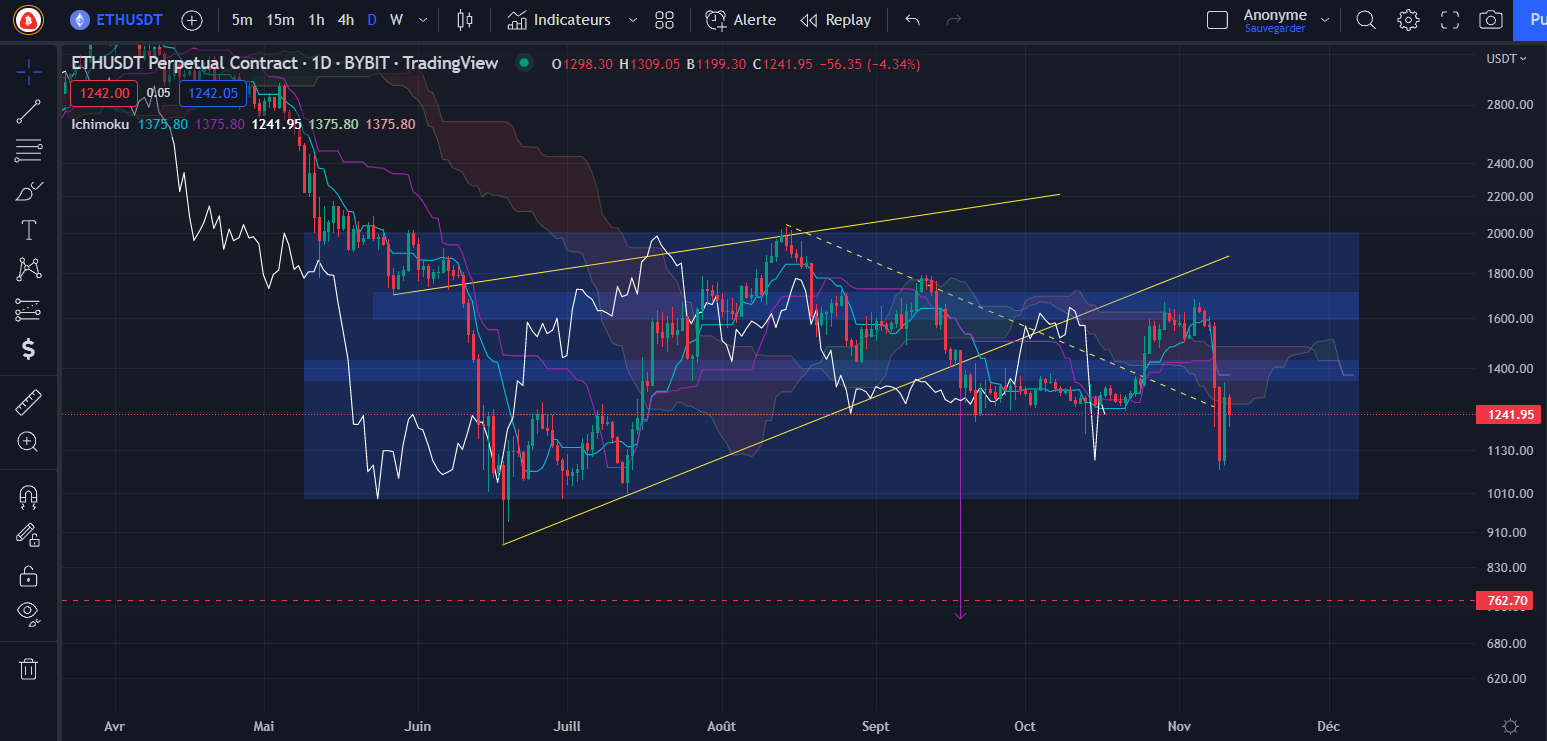
Task: Hide all drawings using eye icon
Action: [x=28, y=612]
